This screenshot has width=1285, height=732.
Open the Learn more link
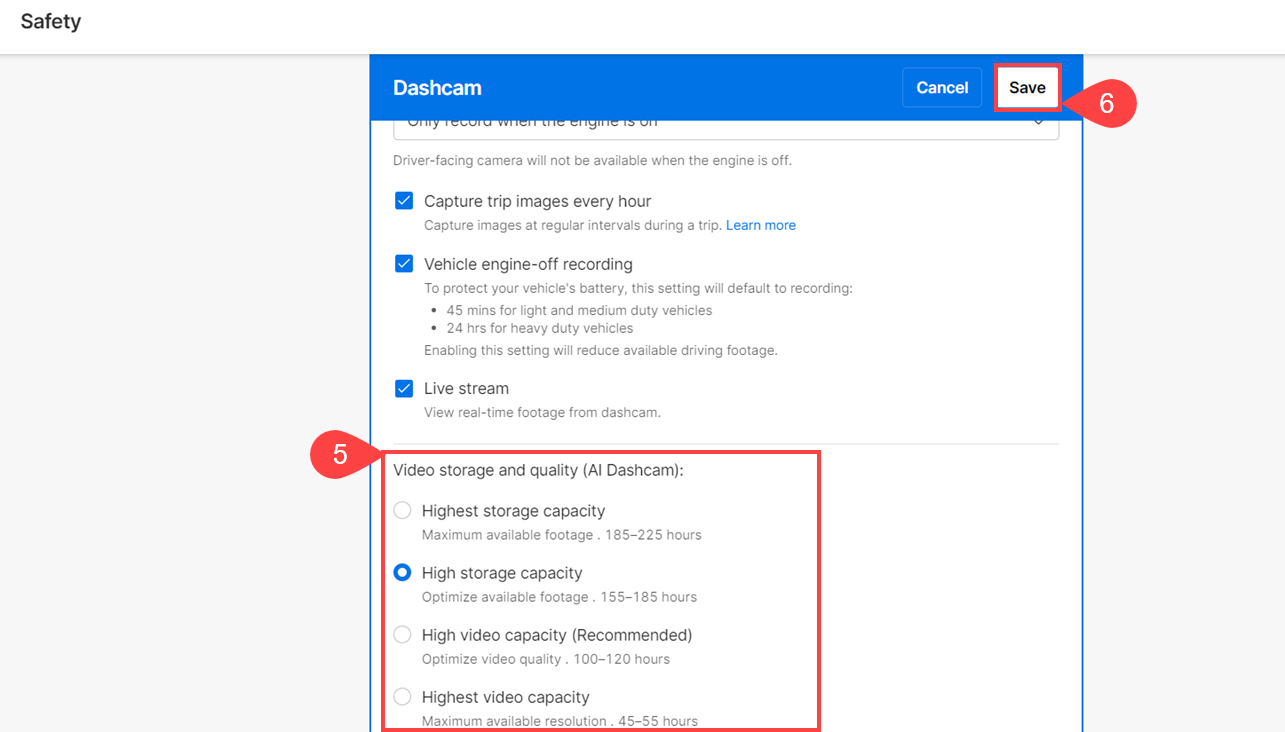761,225
